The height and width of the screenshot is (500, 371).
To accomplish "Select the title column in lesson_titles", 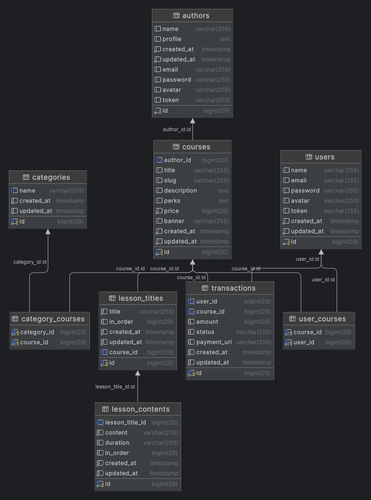I will pos(137,312).
